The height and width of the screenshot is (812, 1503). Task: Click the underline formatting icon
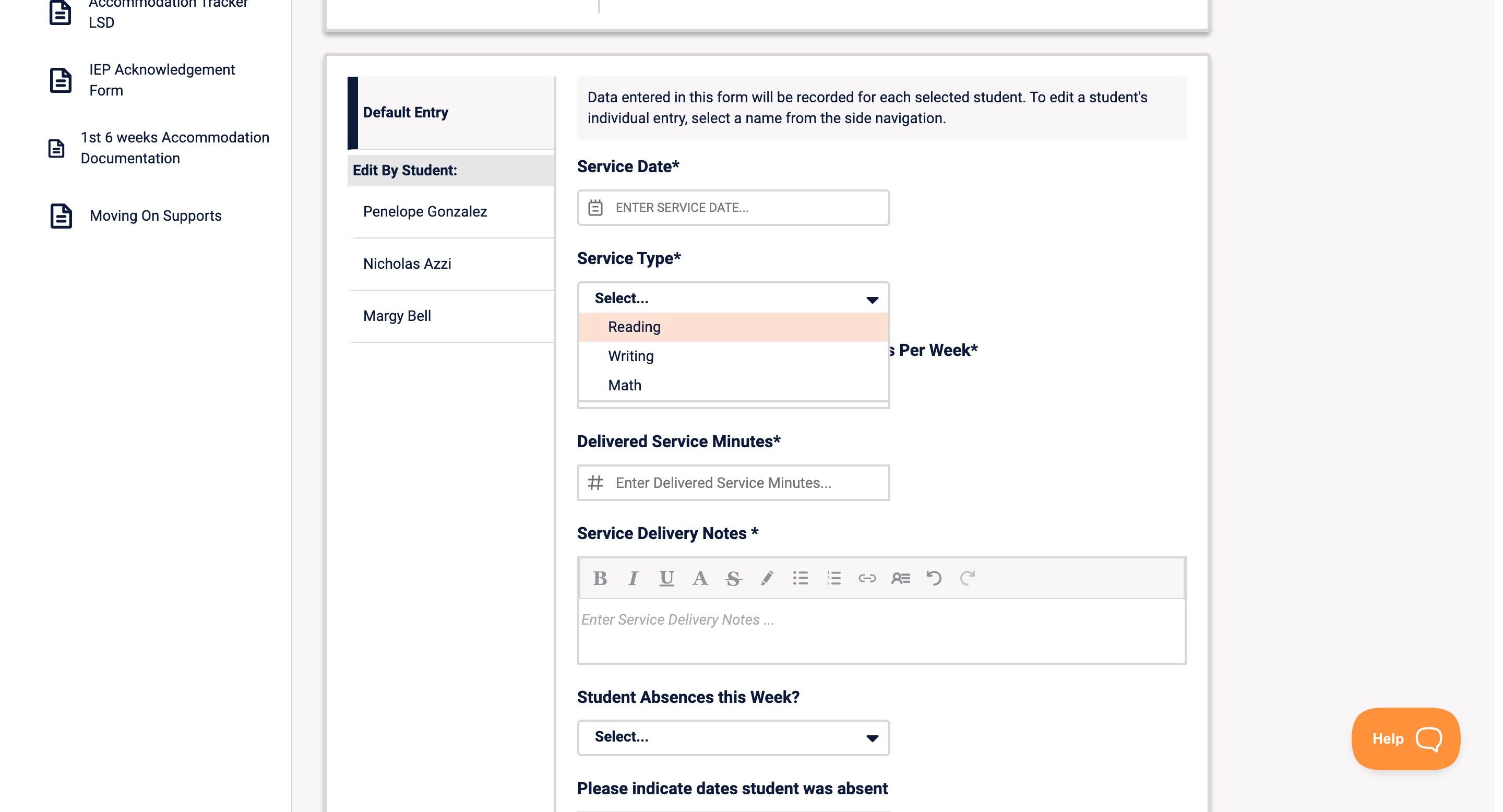(666, 578)
